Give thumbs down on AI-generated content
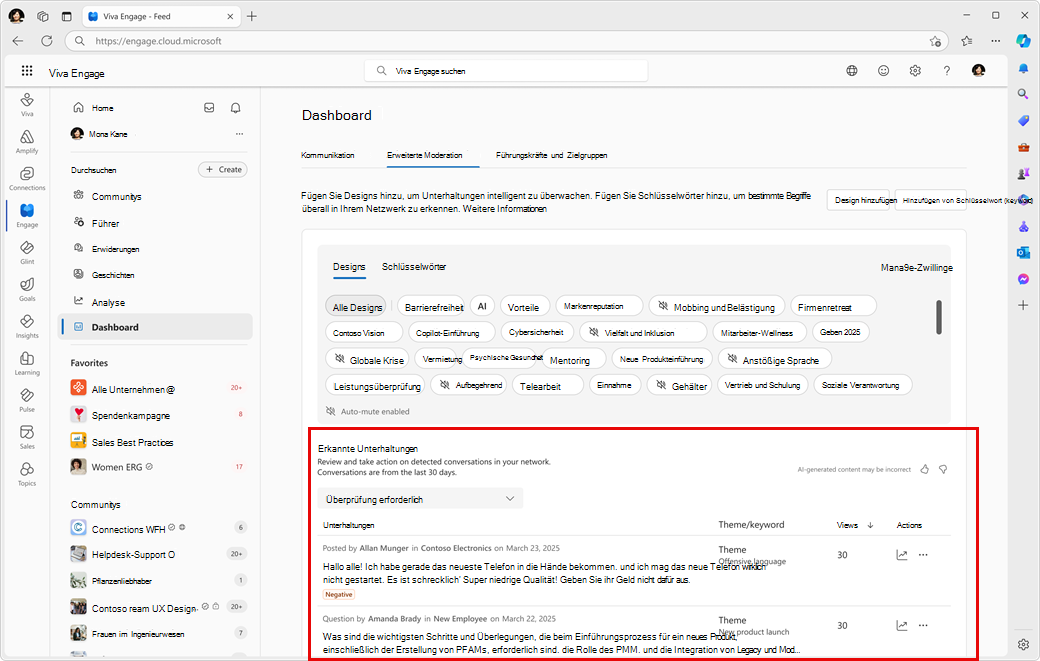The width and height of the screenshot is (1040, 661). point(943,469)
